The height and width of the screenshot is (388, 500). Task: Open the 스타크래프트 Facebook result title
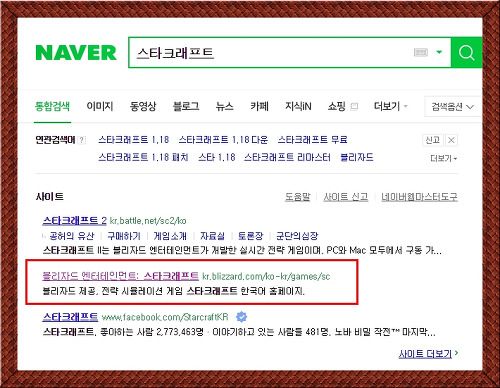click(x=70, y=317)
